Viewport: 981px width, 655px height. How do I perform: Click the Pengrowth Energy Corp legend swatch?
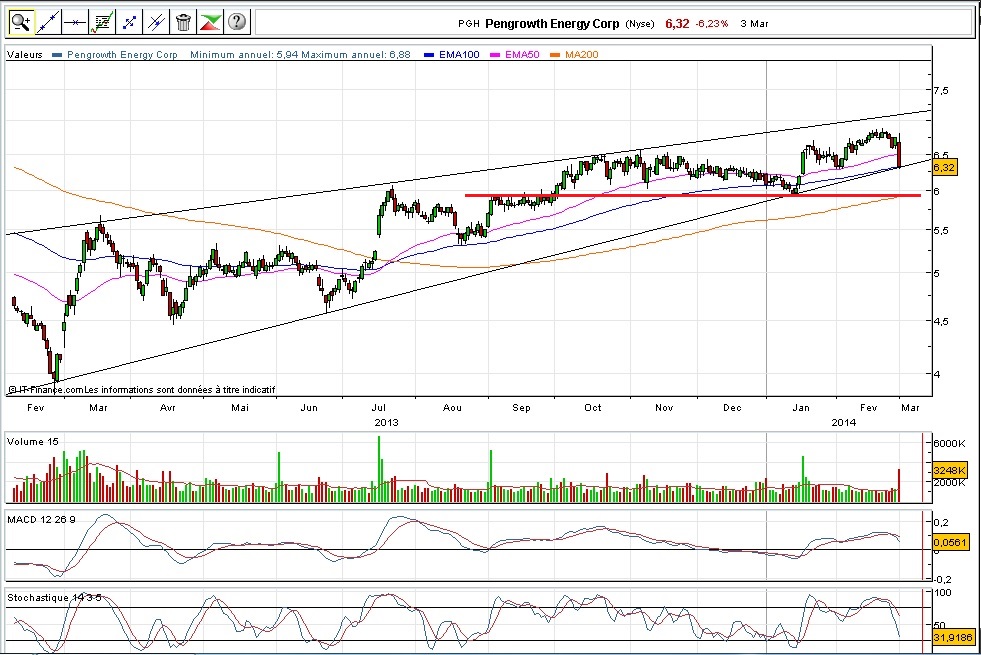click(57, 55)
